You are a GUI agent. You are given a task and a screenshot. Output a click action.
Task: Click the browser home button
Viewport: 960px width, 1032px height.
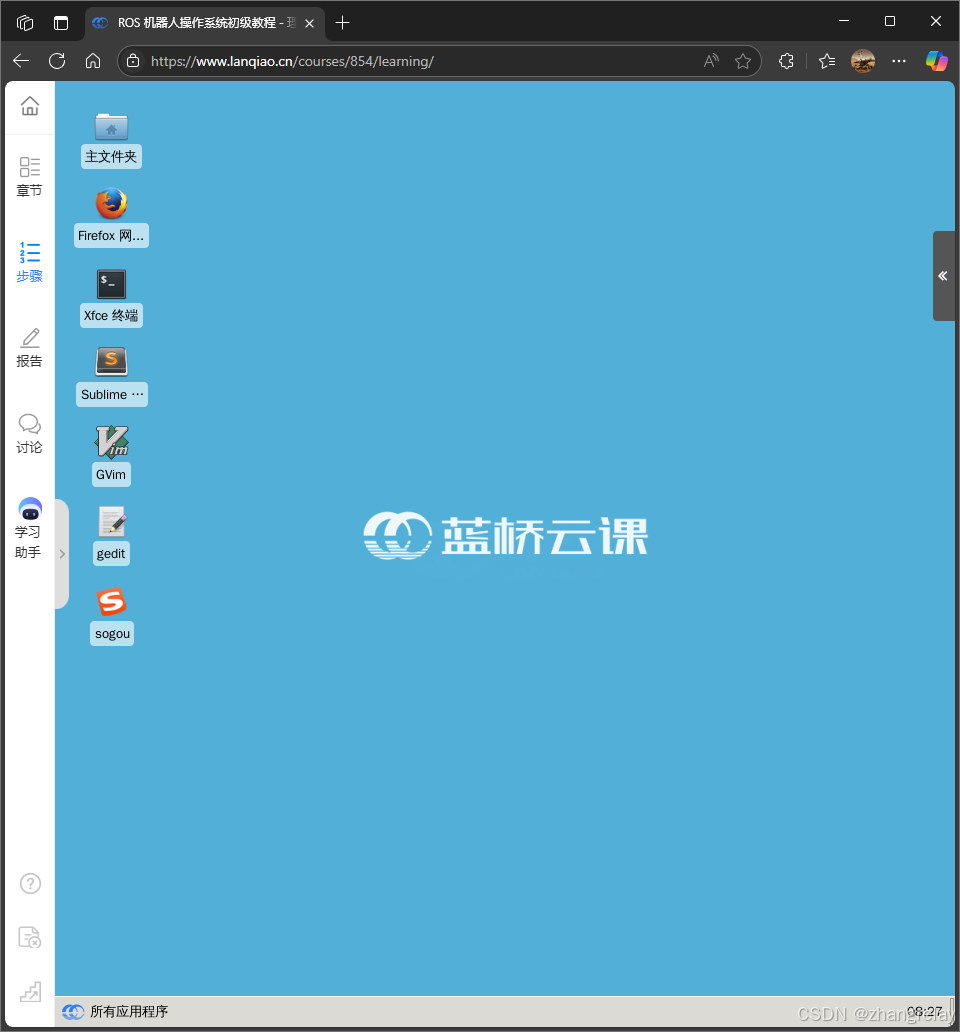coord(93,61)
